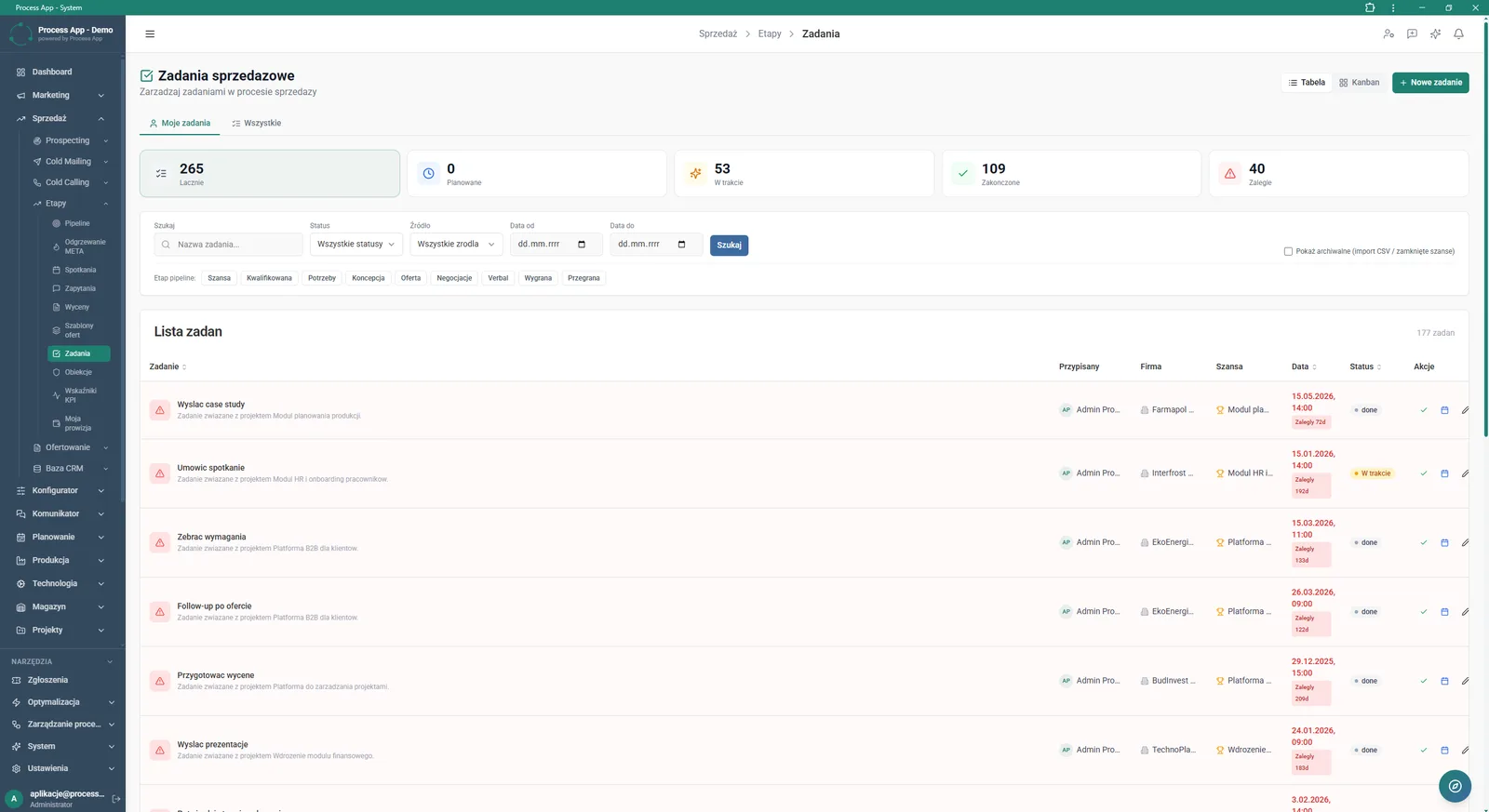1489x812 pixels.
Task: Open the chat message icon in header
Action: [x=1412, y=33]
